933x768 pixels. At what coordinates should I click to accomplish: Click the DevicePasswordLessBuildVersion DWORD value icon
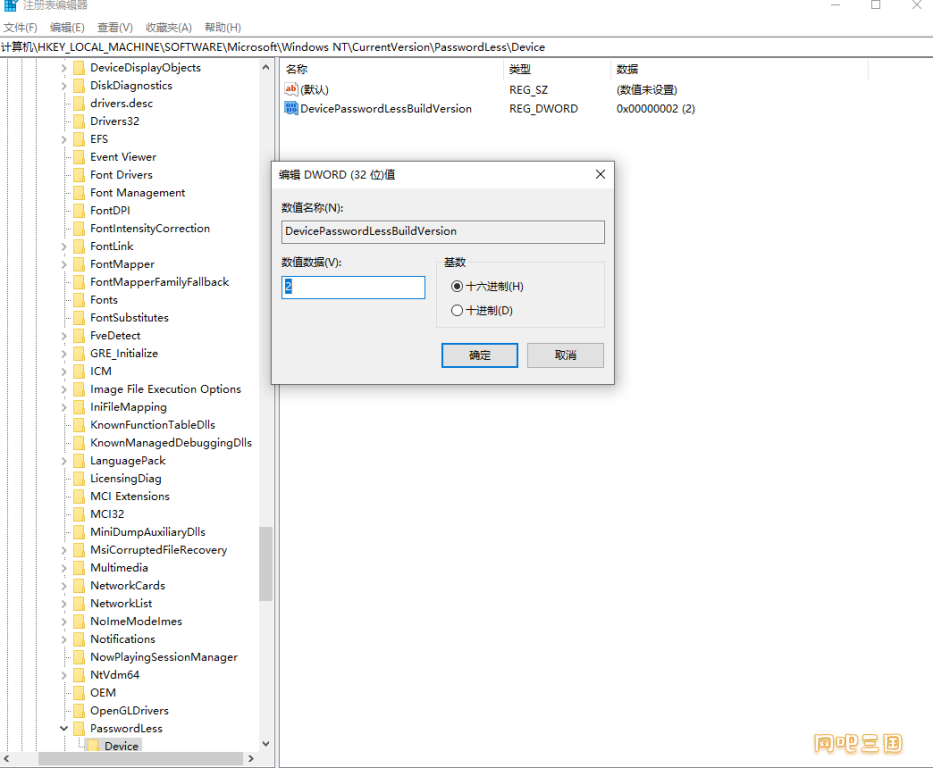(x=291, y=108)
